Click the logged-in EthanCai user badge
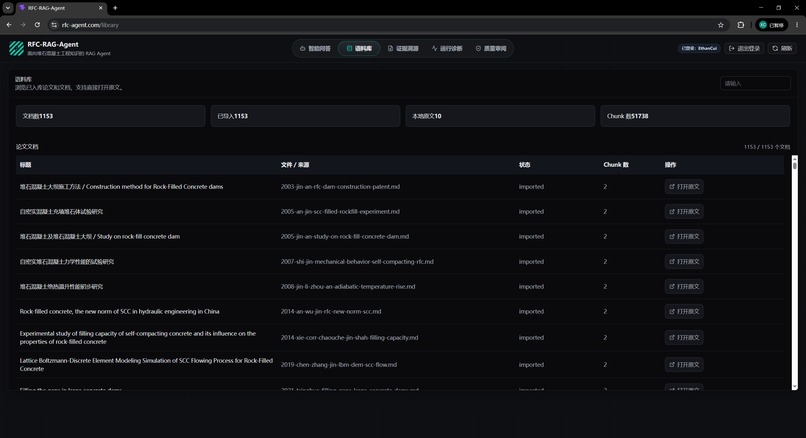 699,48
